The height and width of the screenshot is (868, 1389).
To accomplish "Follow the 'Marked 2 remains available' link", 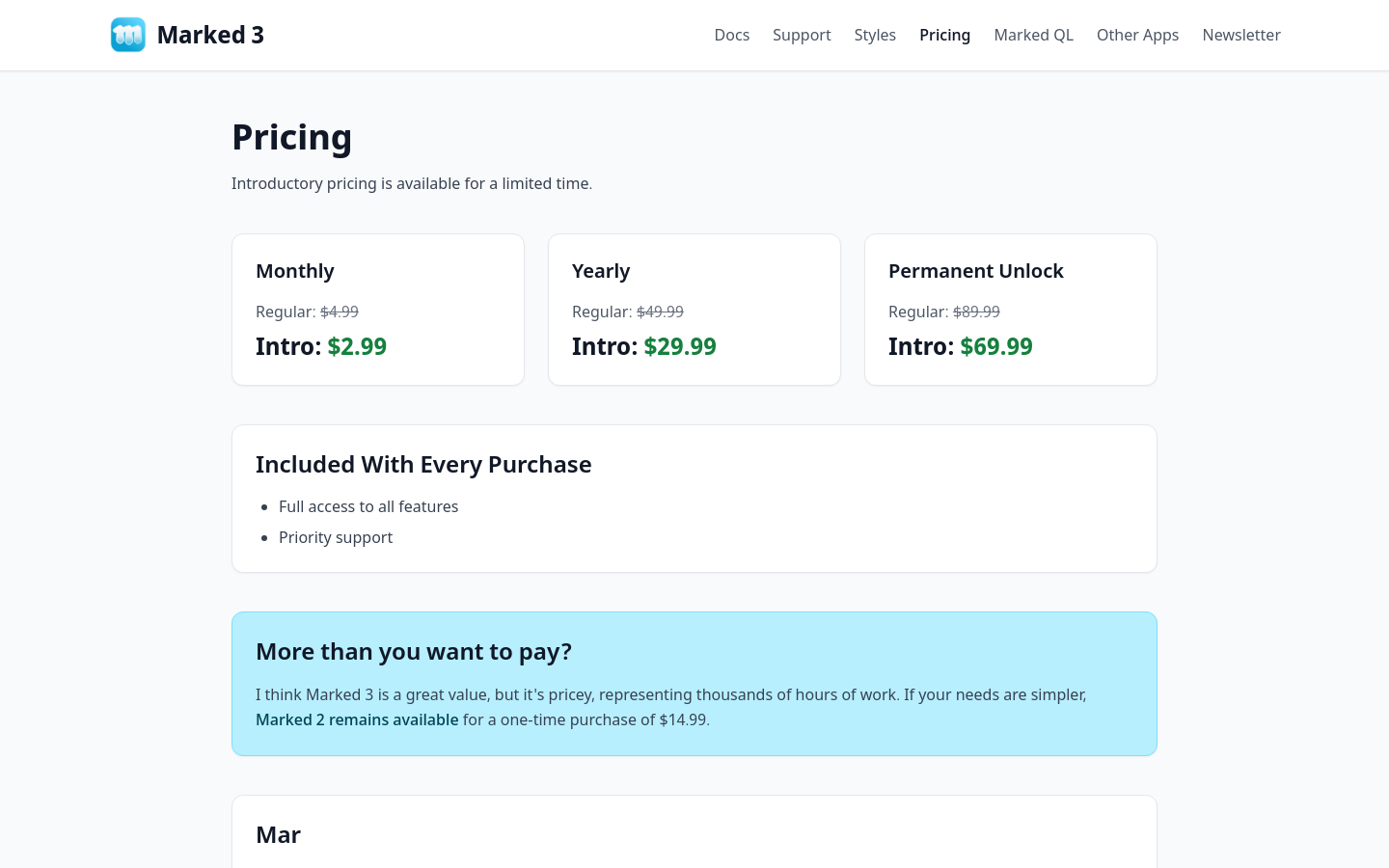I will tap(357, 719).
